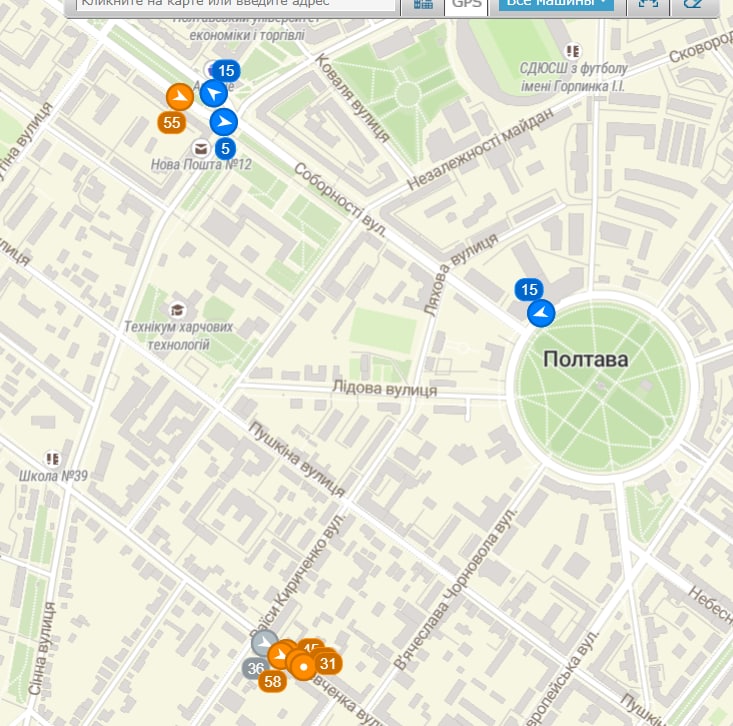
Task: Open the 'Все машины' dropdown
Action: (556, 4)
